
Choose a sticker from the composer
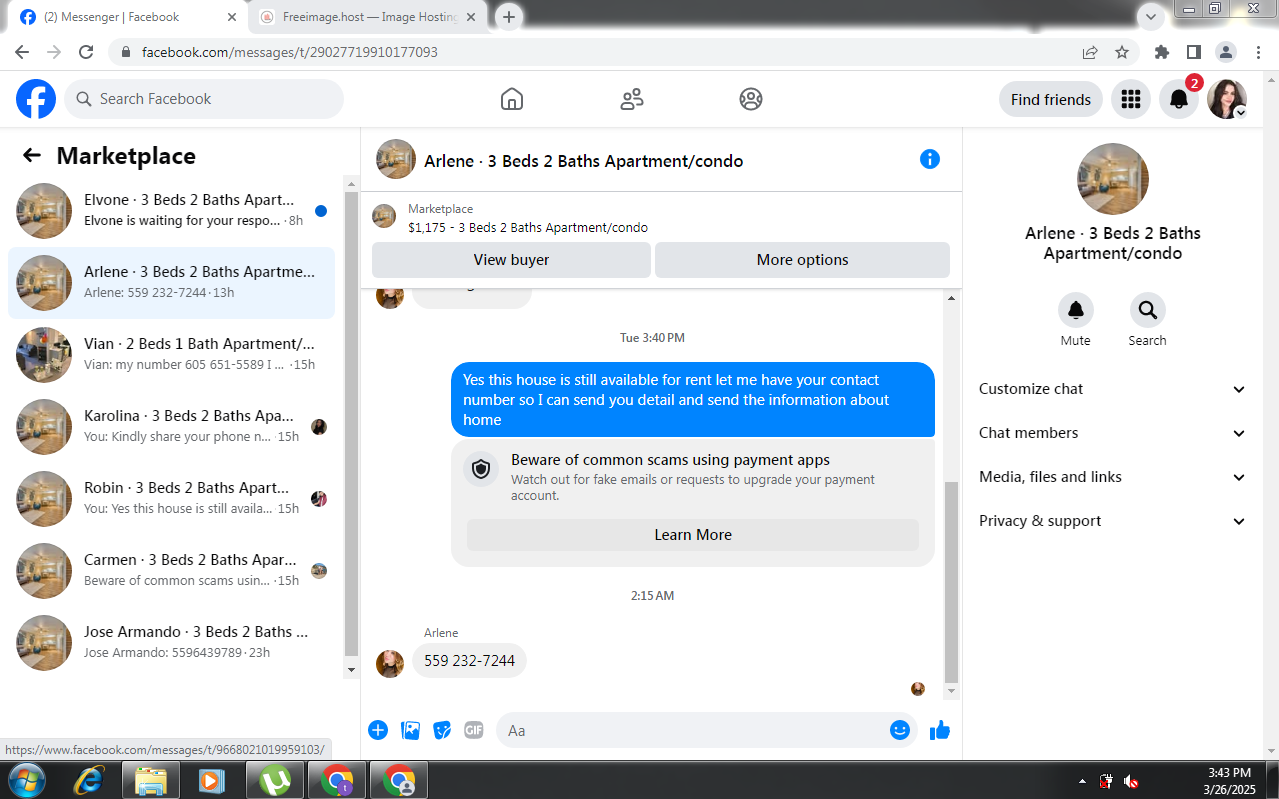coord(442,730)
